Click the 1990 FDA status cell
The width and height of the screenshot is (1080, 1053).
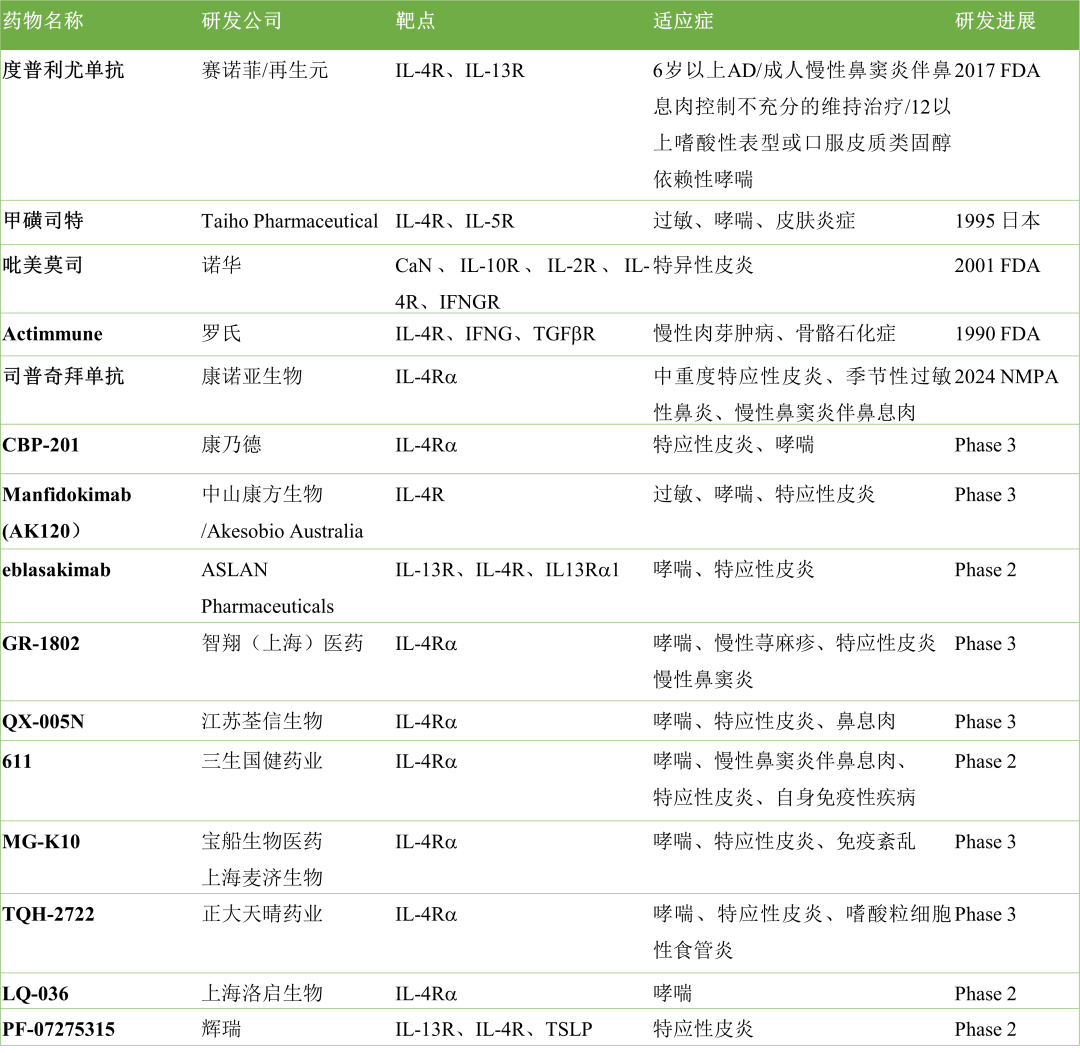[x=997, y=334]
